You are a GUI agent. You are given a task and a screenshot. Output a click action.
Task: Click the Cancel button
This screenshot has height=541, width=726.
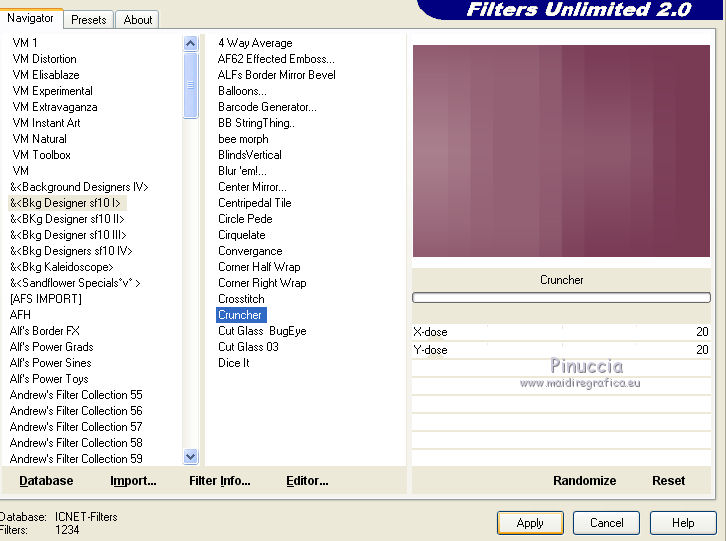(x=607, y=523)
